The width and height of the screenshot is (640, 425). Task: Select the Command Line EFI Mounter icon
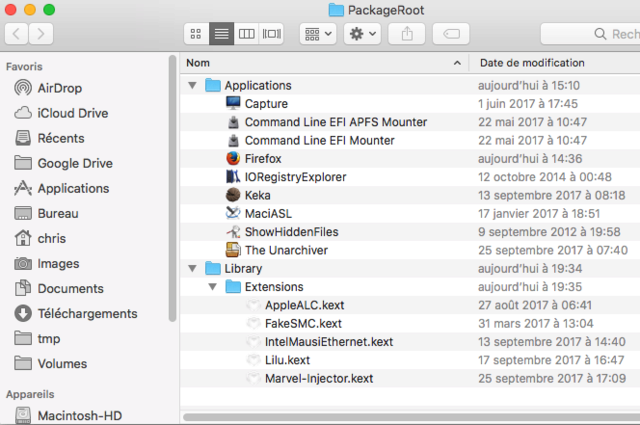click(233, 140)
